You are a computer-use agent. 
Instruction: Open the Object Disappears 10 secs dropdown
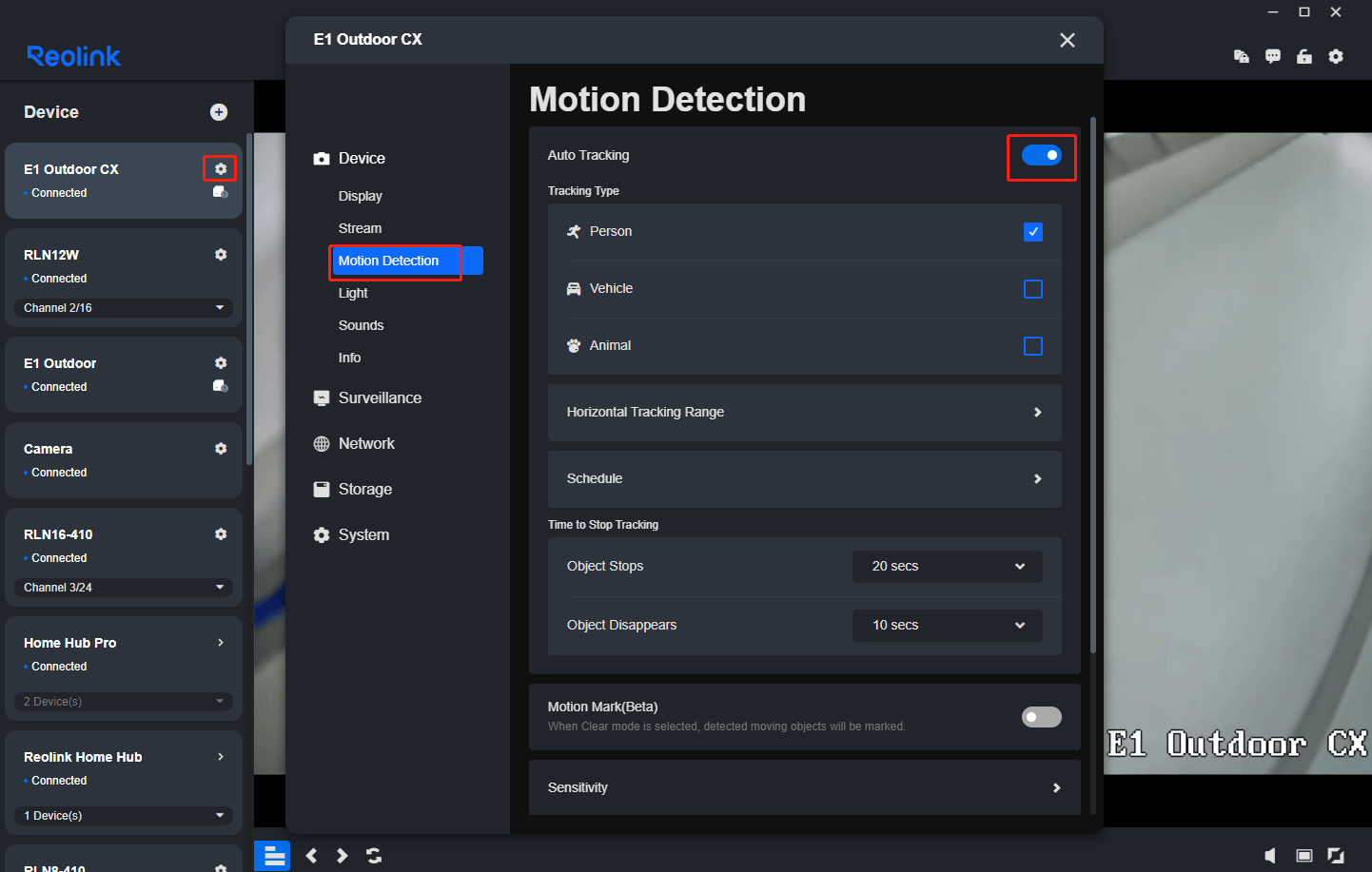point(948,626)
